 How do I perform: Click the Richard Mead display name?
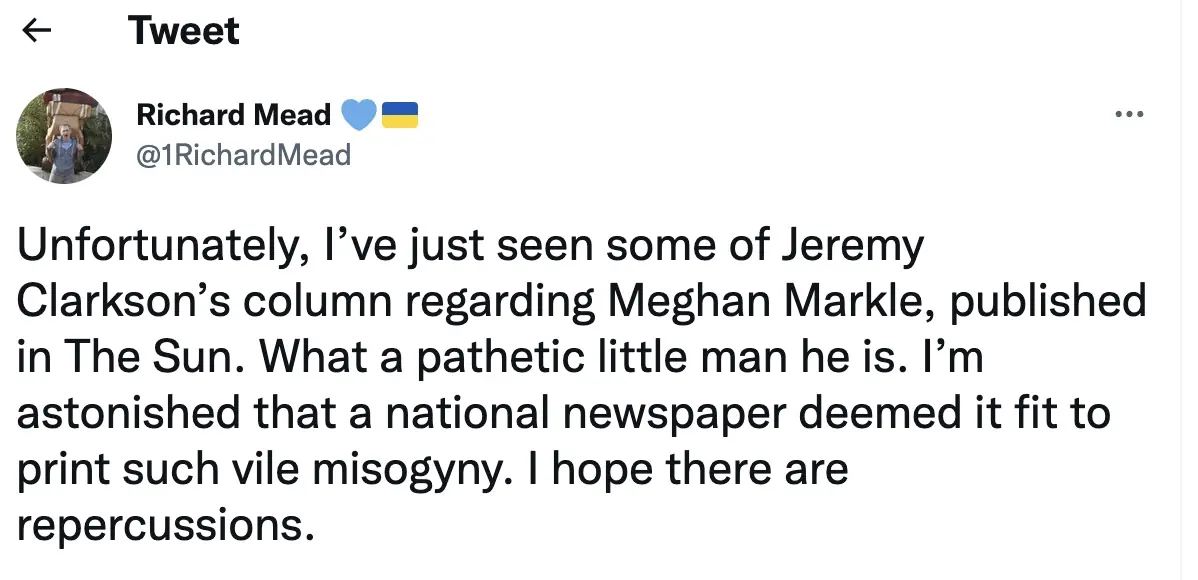pyautogui.click(x=233, y=115)
